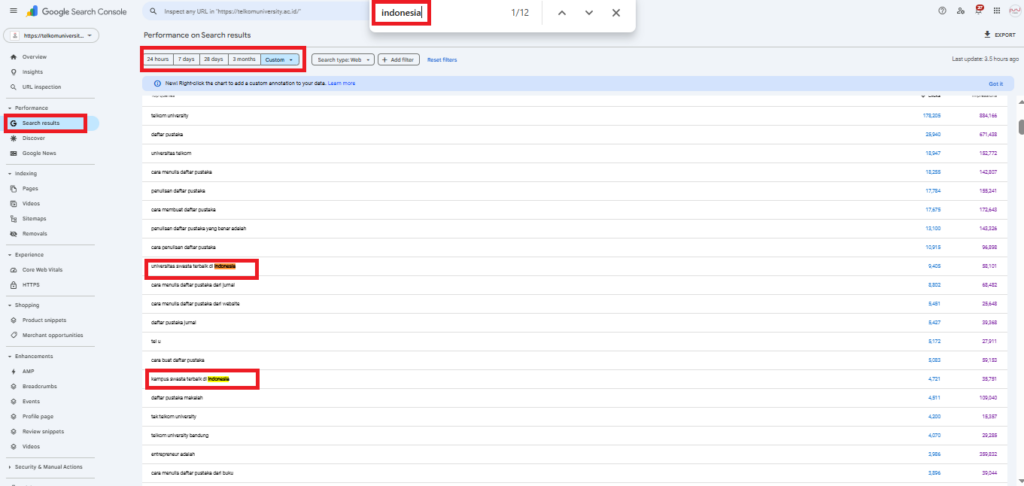The height and width of the screenshot is (486, 1024).
Task: Open the account profile avatar
Action: click(1014, 11)
